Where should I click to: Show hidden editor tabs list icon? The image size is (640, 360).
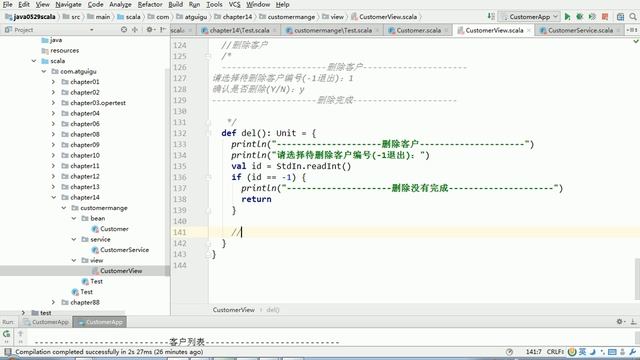(x=632, y=30)
